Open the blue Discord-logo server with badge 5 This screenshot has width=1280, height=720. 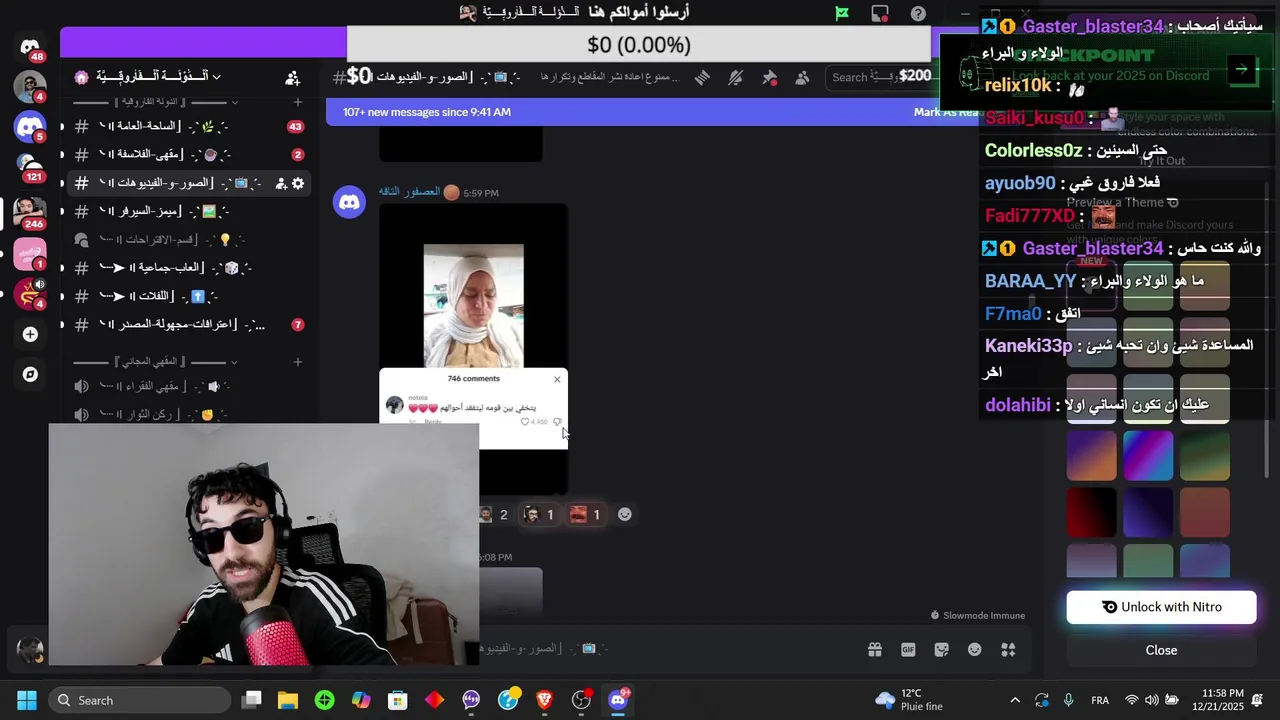click(x=30, y=127)
